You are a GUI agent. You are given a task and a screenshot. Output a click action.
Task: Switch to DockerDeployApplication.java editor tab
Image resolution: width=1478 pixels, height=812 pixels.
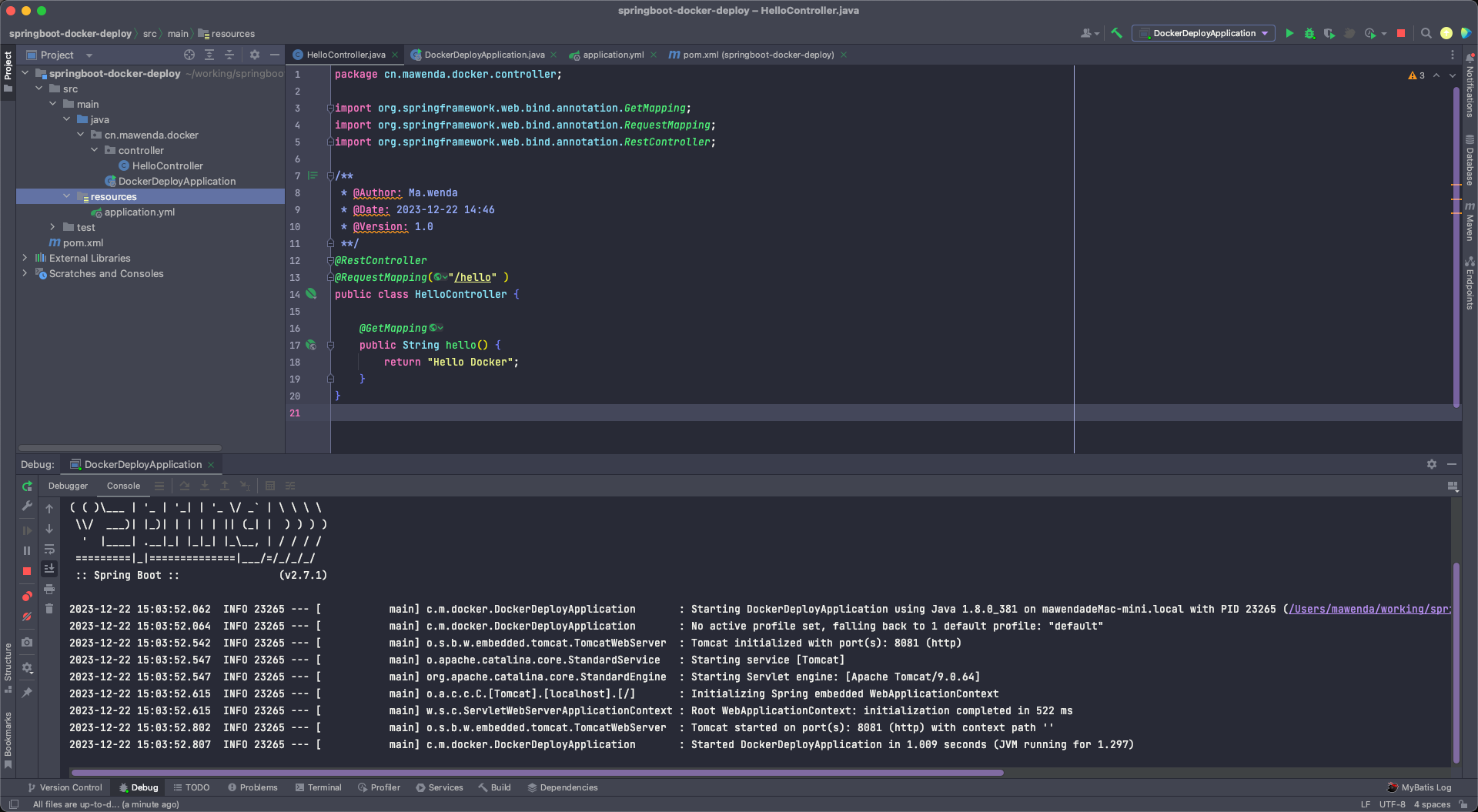click(x=483, y=55)
